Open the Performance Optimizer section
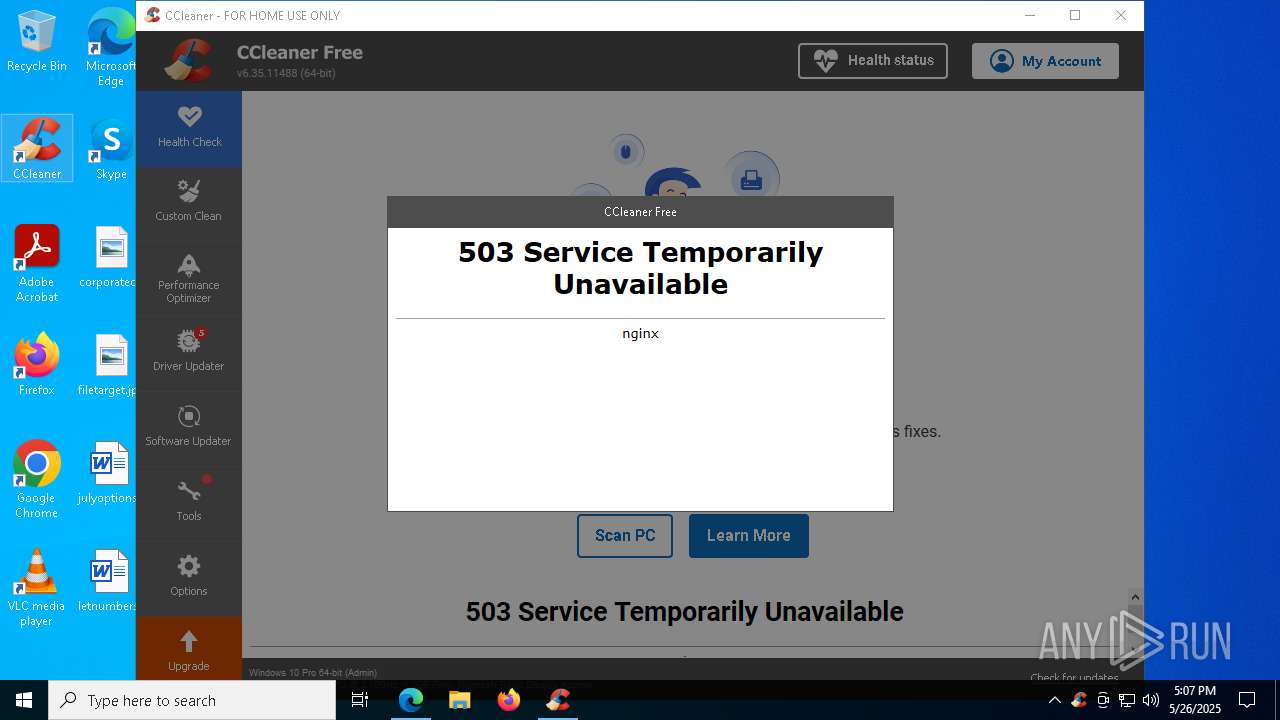Viewport: 1280px width, 720px height. [189, 278]
